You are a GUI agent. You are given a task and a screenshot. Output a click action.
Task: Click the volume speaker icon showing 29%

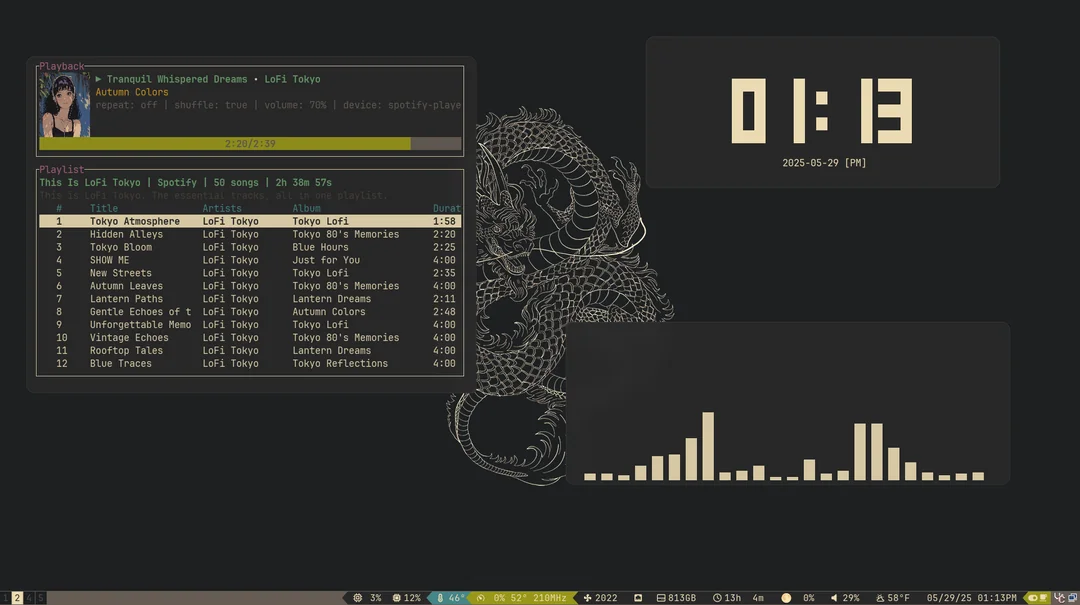pyautogui.click(x=834, y=598)
